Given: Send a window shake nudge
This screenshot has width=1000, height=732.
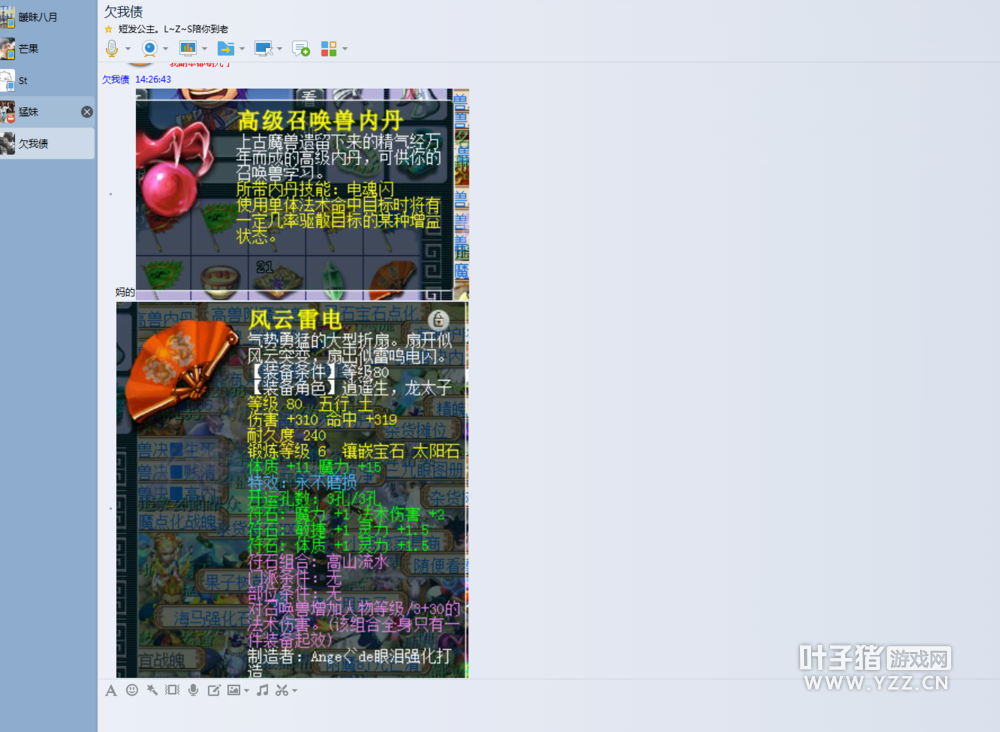Looking at the screenshot, I should (172, 690).
